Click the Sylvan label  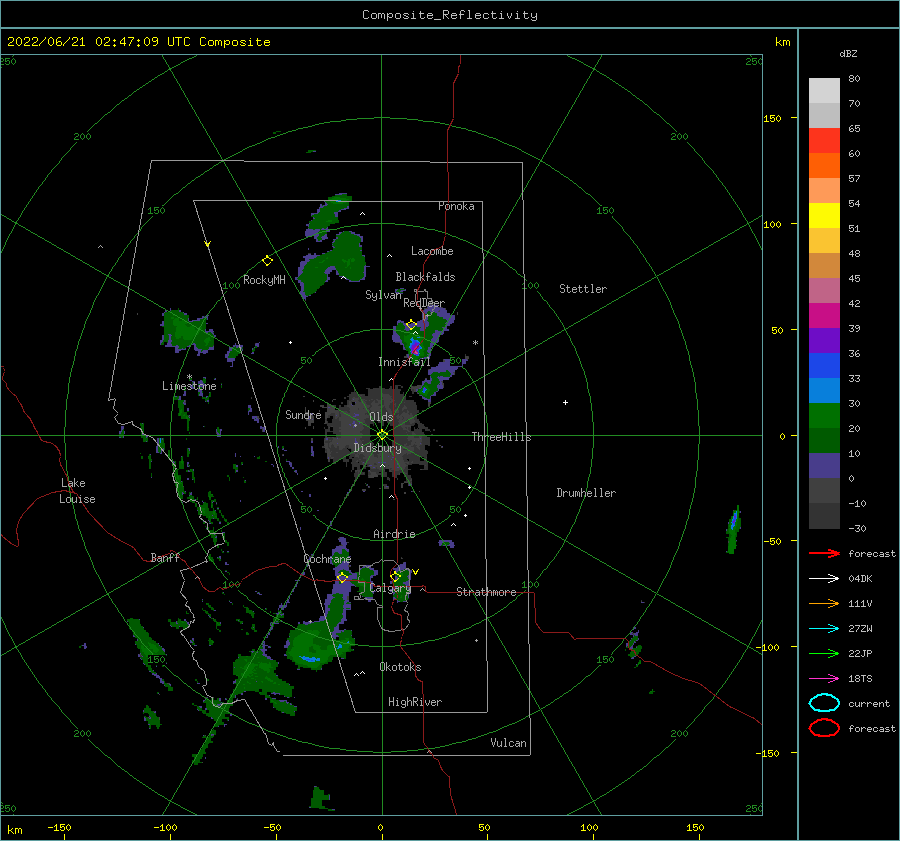point(383,294)
